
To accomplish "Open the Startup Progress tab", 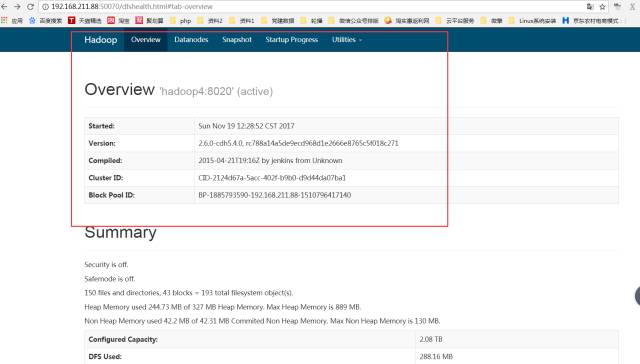I will (x=291, y=40).
